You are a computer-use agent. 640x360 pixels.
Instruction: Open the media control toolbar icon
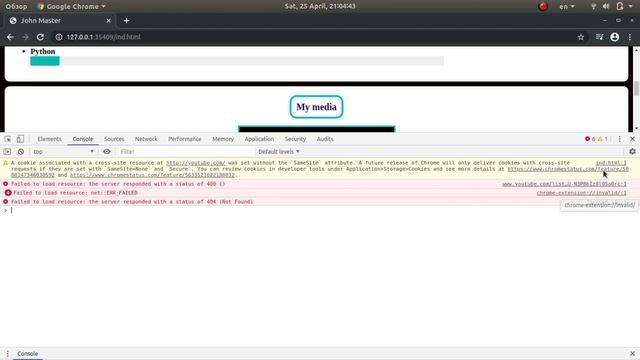point(599,37)
